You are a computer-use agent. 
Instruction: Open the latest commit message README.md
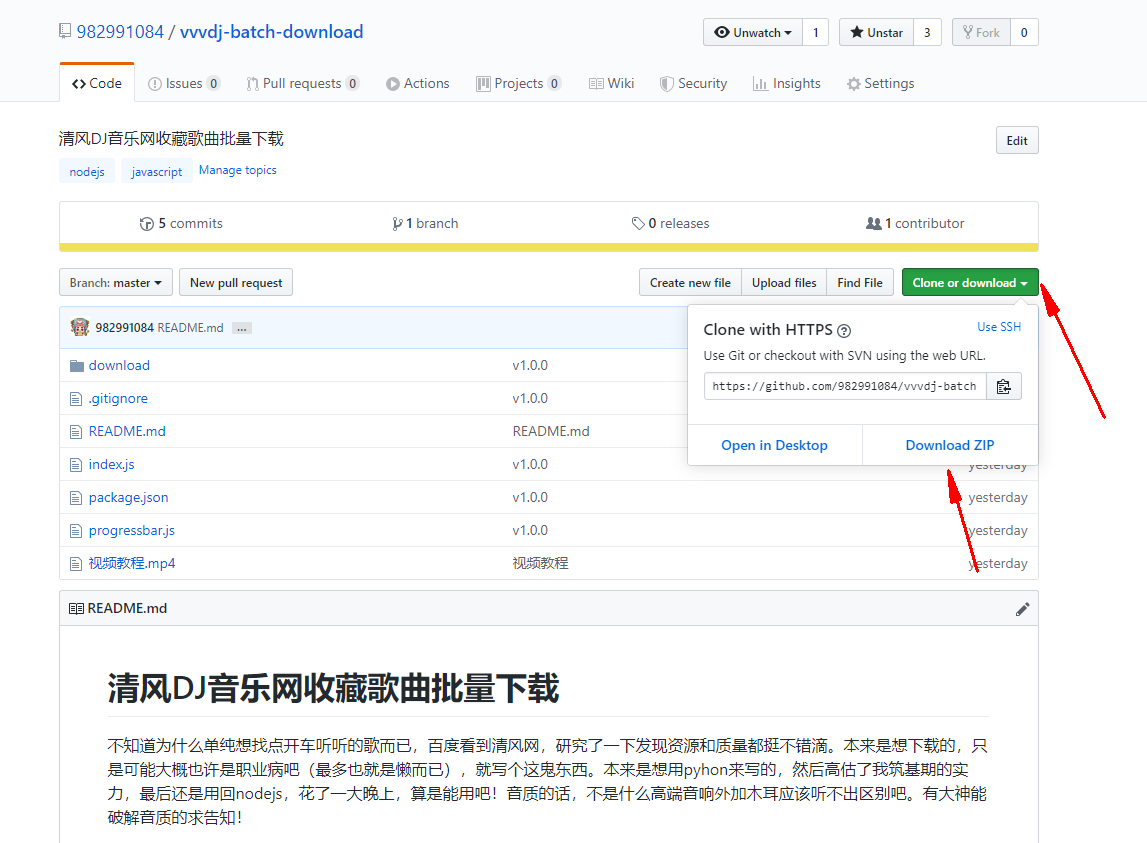pos(190,328)
